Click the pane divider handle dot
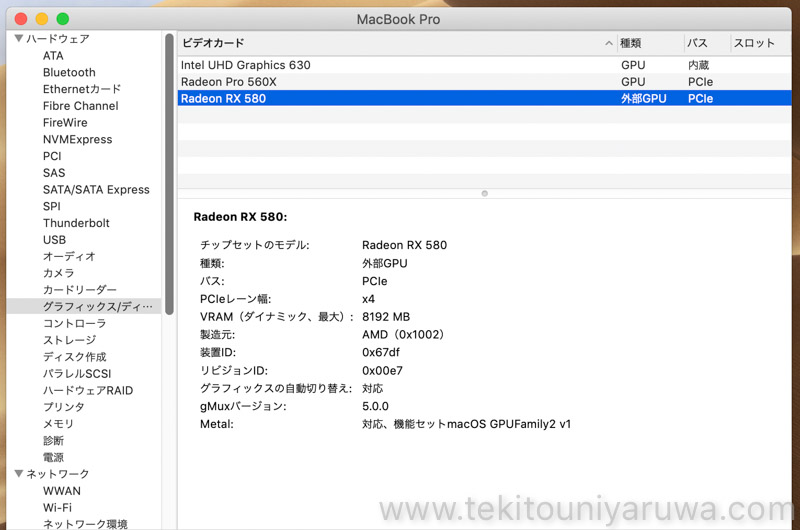 point(485,193)
